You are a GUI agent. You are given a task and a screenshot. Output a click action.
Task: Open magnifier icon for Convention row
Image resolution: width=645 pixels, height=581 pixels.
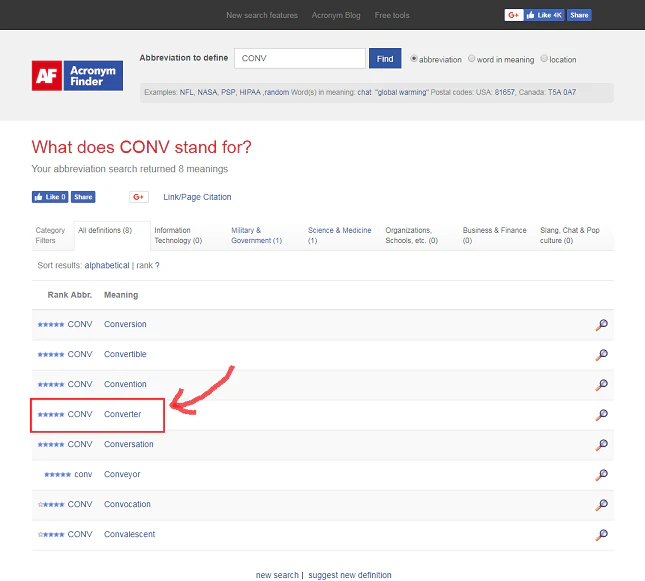pyautogui.click(x=601, y=385)
